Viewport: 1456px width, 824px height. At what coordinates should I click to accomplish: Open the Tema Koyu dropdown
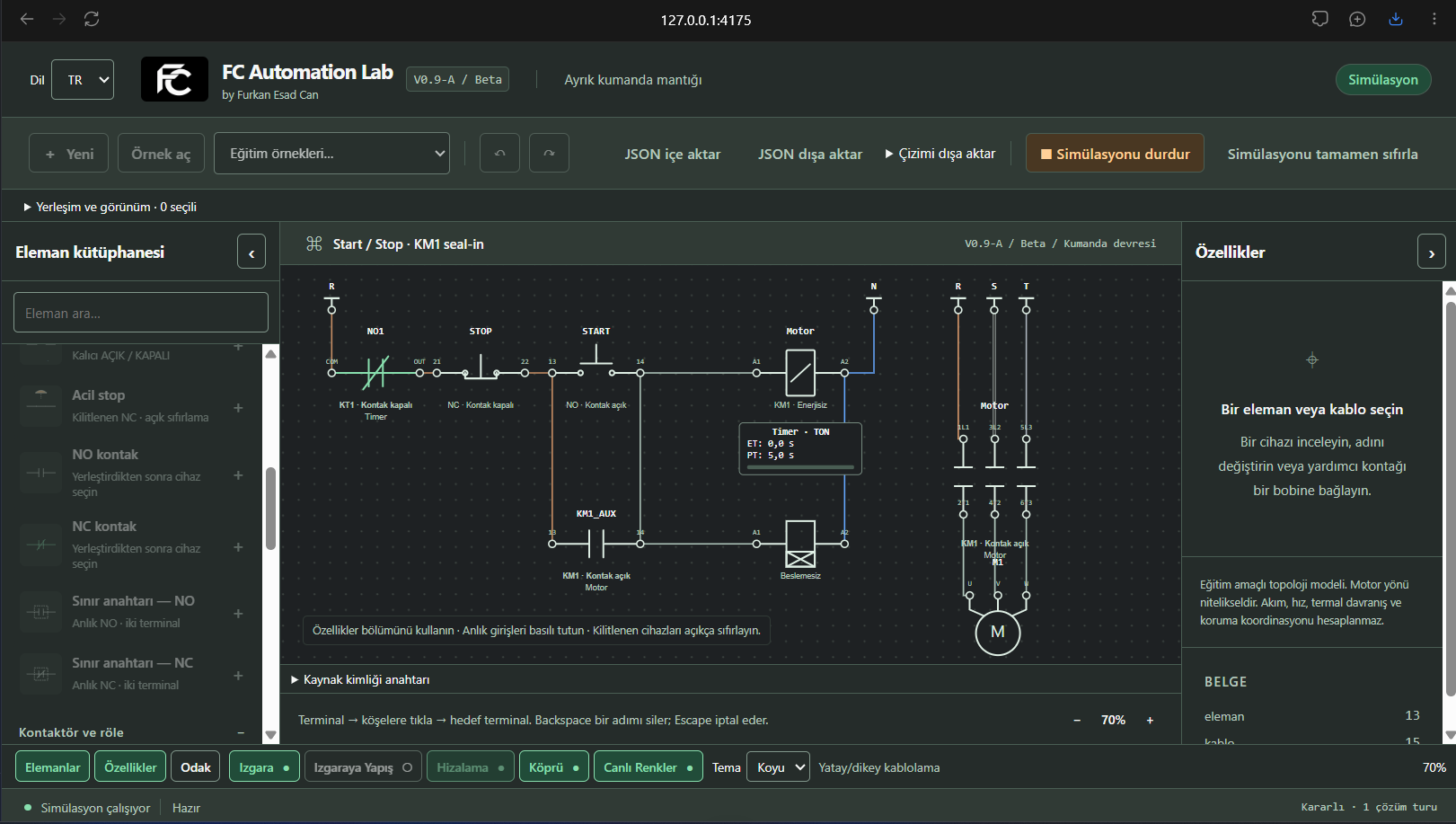coord(778,767)
